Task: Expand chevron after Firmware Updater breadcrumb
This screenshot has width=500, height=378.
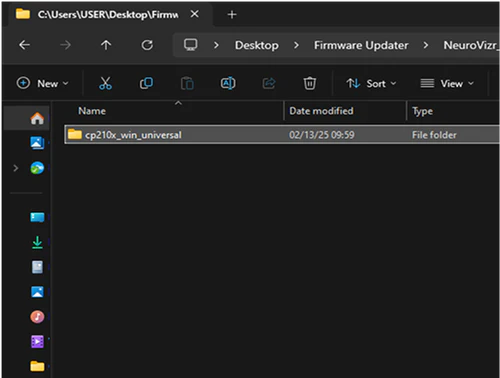Action: [426, 45]
